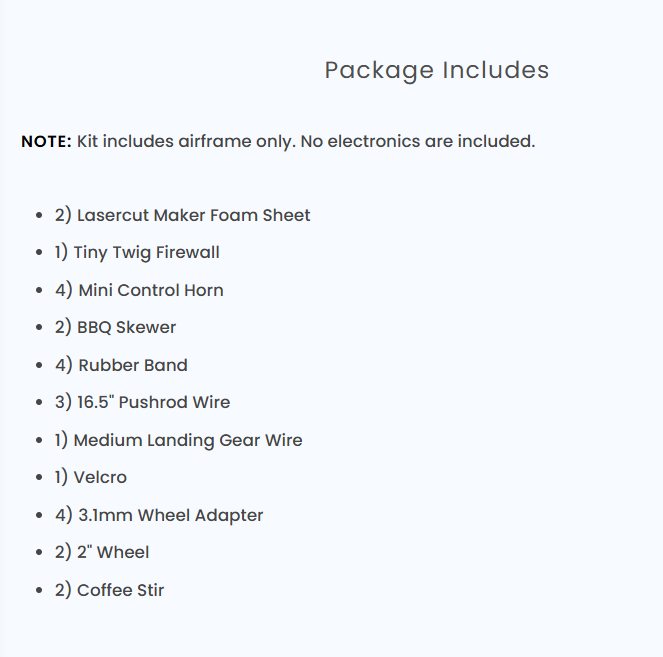Click the bullet beside Lasercut Maker Foam Sheet

(x=38, y=216)
